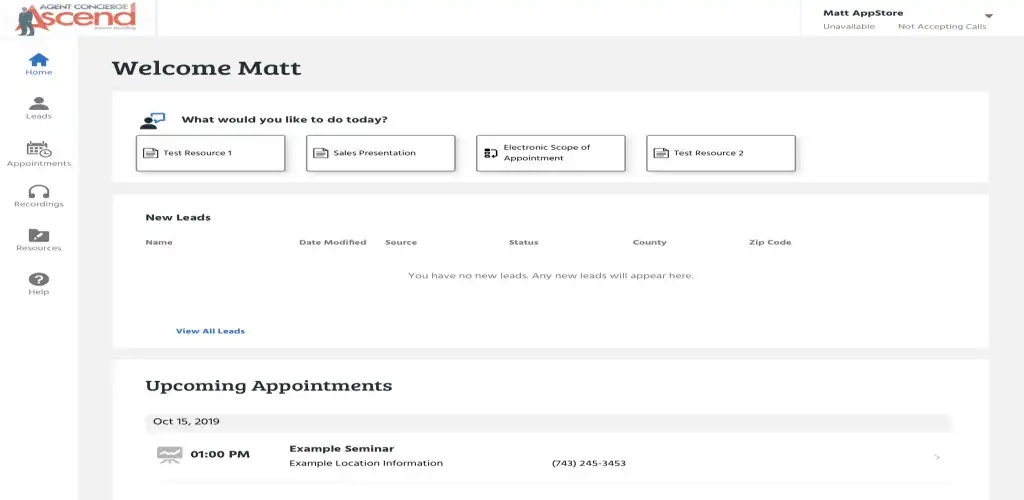Click the seminar phone number (743) 245-3453
Viewport: 1024px width, 500px height.
588,463
